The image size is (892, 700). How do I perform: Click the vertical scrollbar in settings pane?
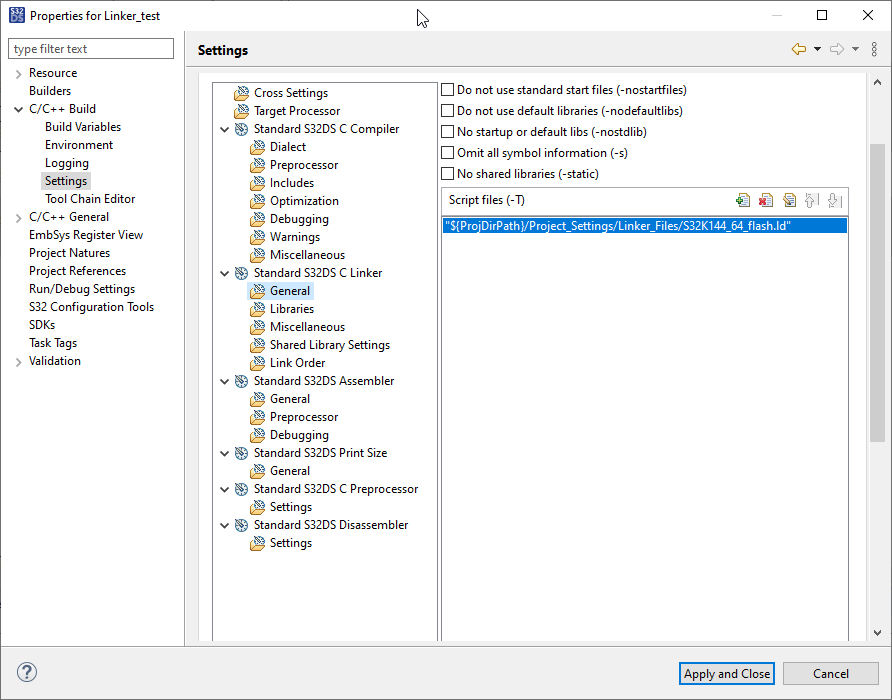pos(877,290)
